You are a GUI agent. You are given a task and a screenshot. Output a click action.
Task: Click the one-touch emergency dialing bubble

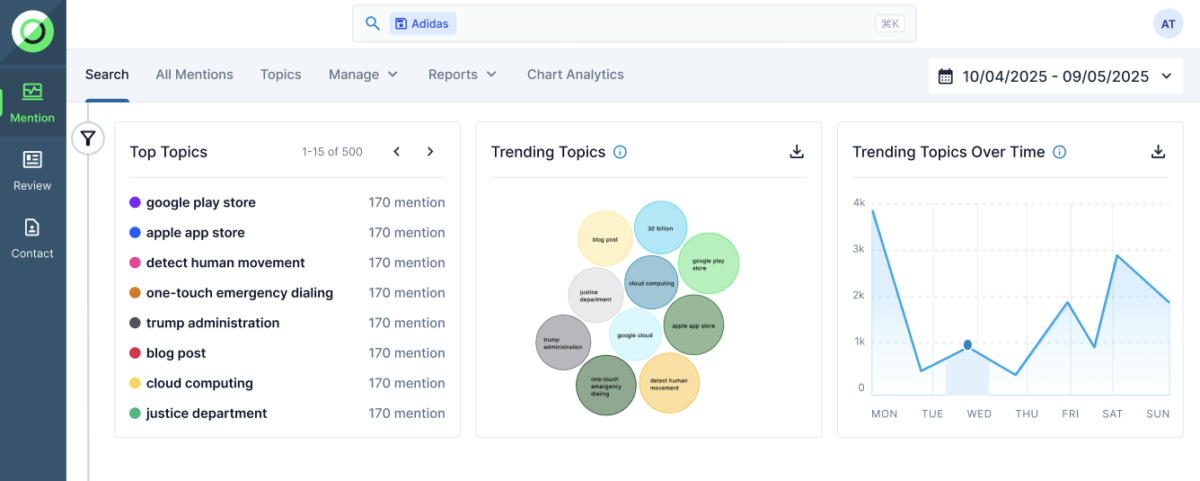coord(606,385)
